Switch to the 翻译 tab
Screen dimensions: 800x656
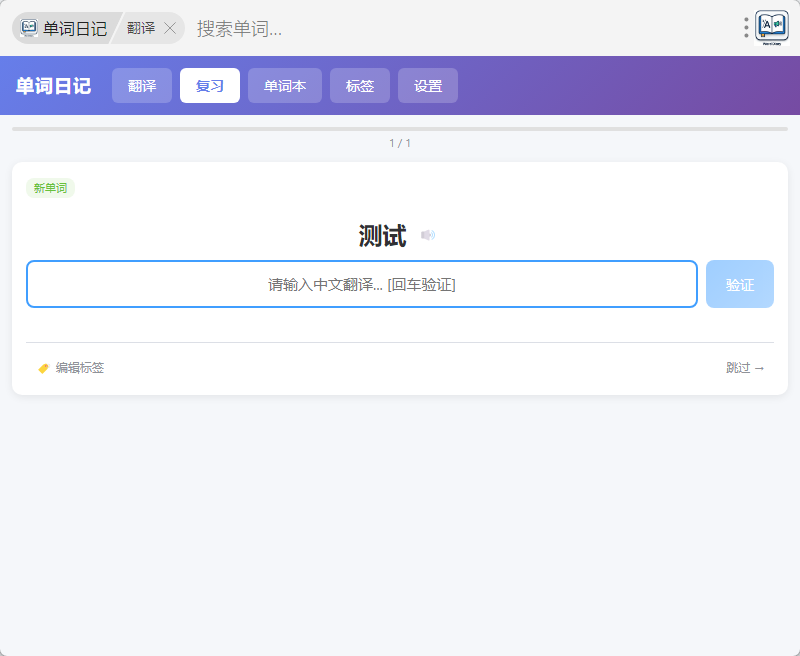pyautogui.click(x=142, y=86)
